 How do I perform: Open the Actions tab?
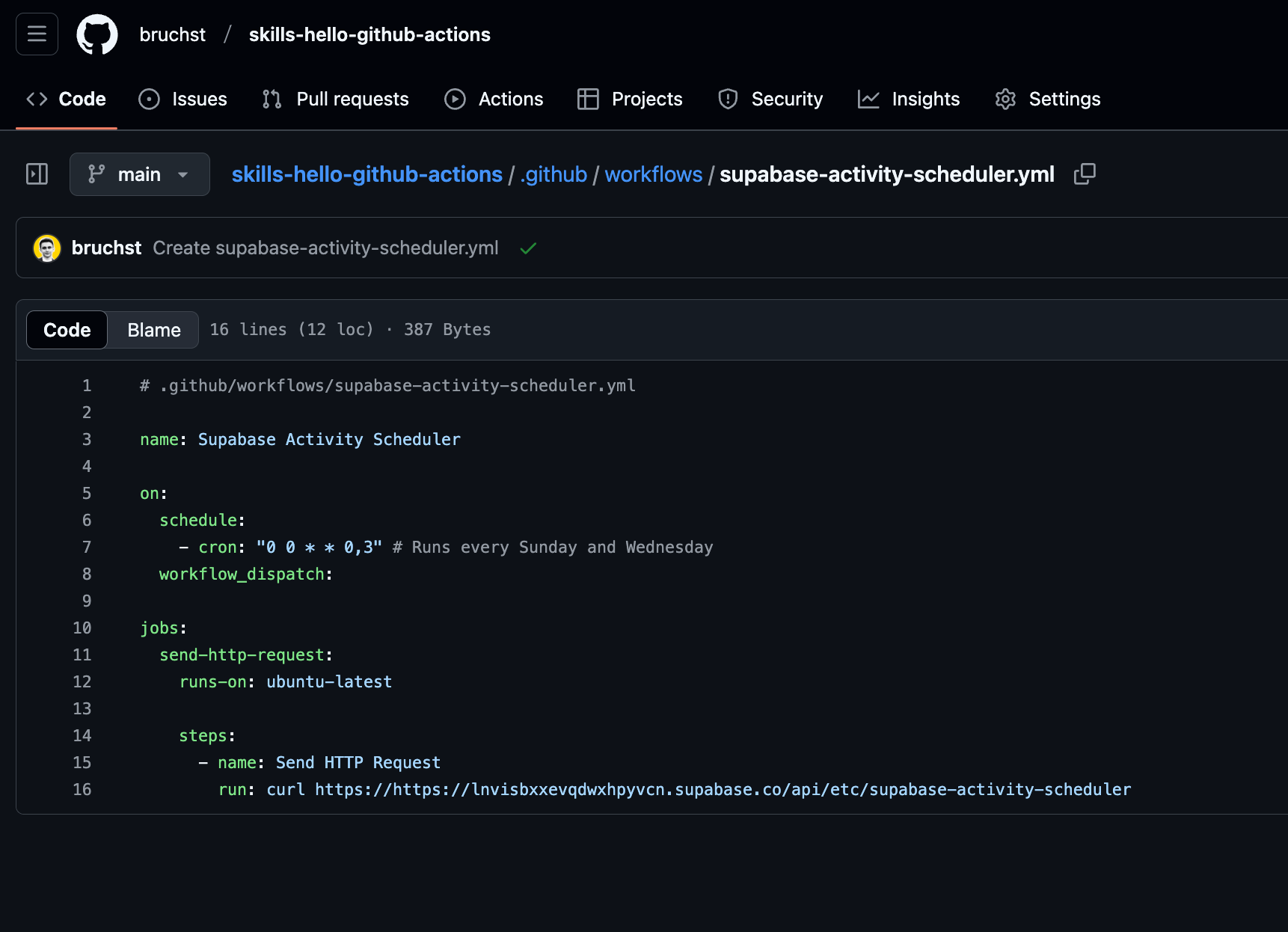(x=494, y=99)
